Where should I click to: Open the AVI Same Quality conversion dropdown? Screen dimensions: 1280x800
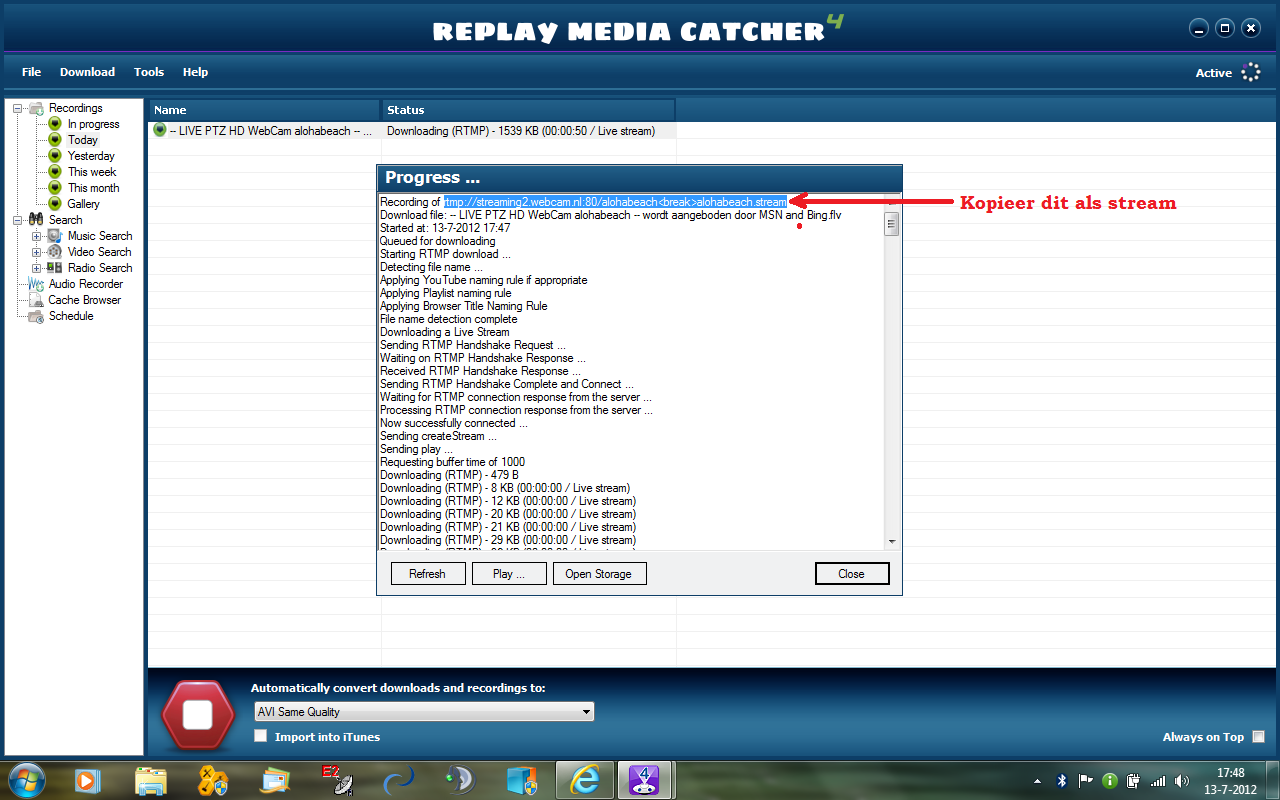point(424,712)
